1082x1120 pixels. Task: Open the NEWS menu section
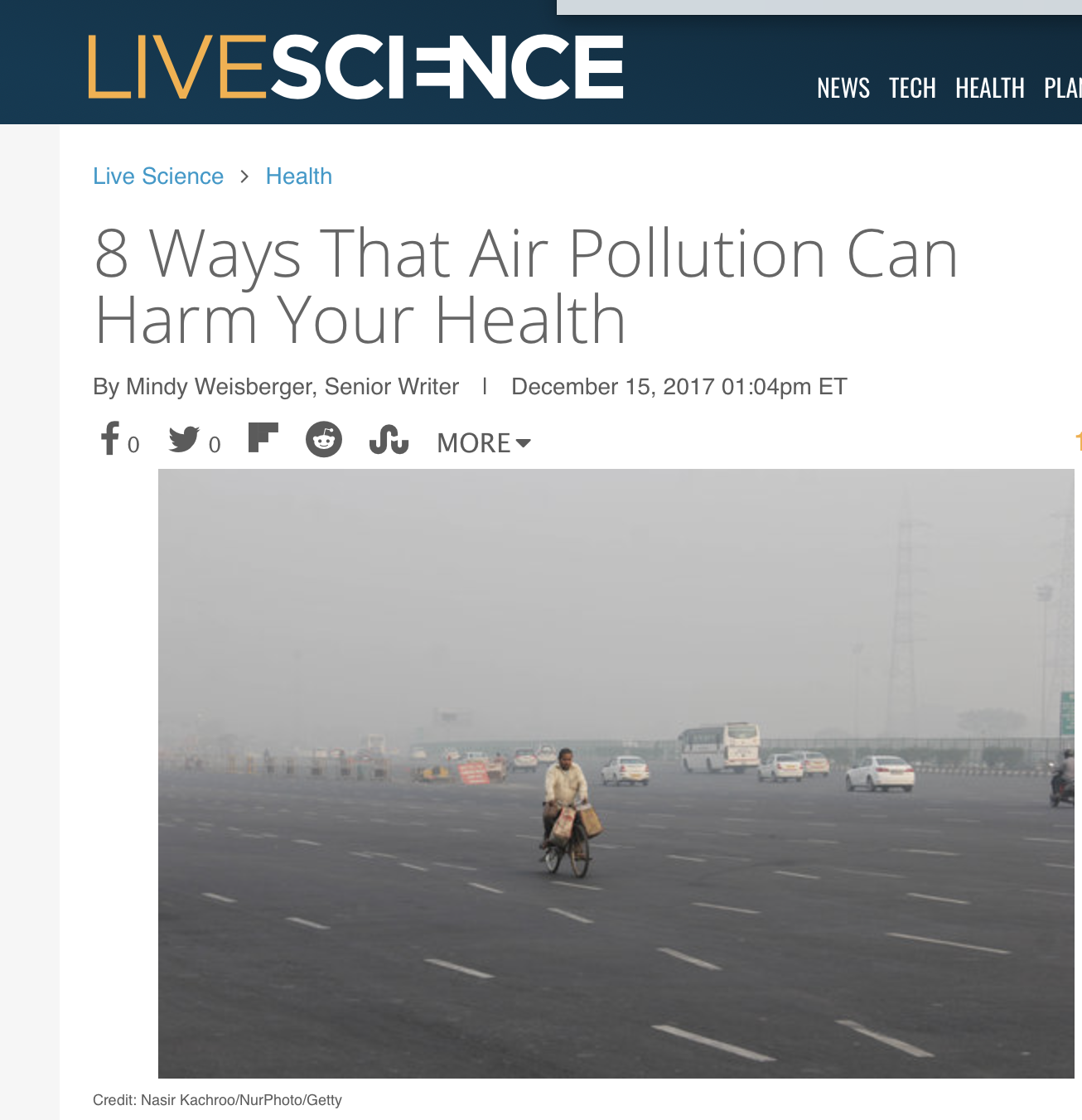pos(843,88)
